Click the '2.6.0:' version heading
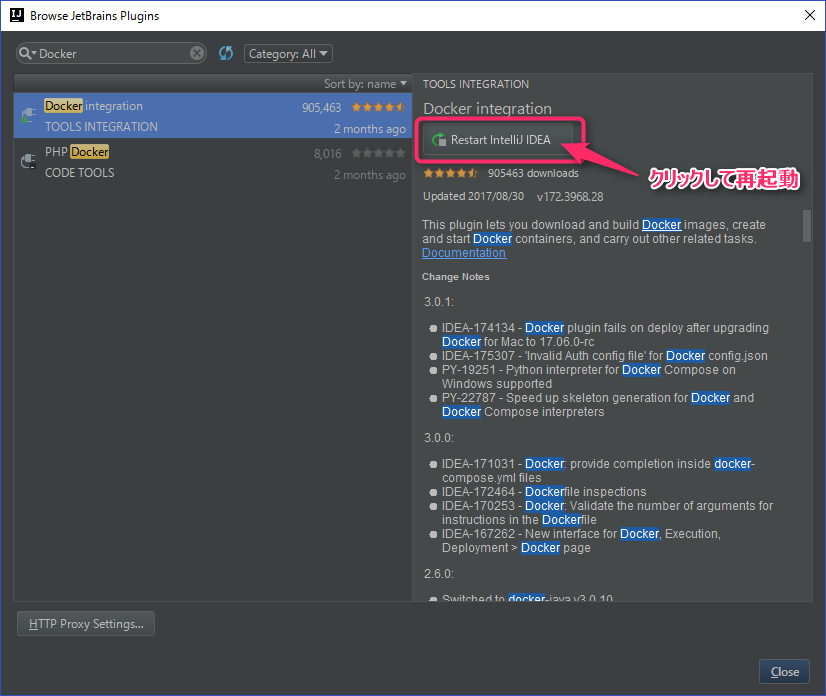This screenshot has width=826, height=696. 439,574
